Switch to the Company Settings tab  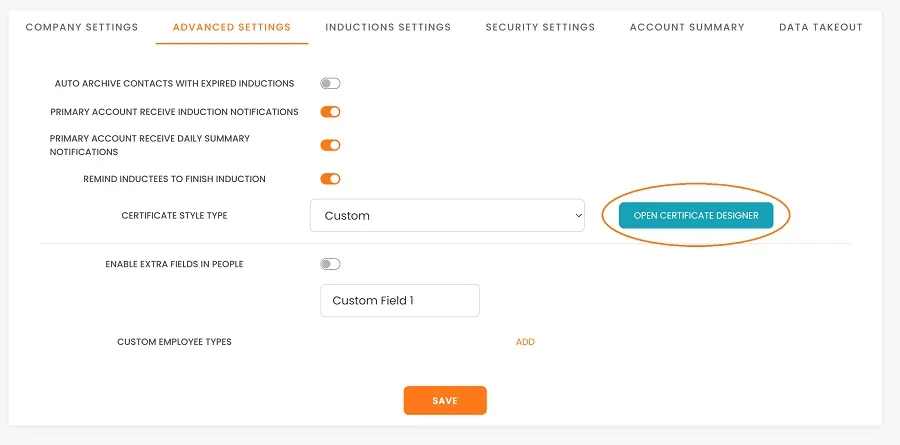pos(82,27)
